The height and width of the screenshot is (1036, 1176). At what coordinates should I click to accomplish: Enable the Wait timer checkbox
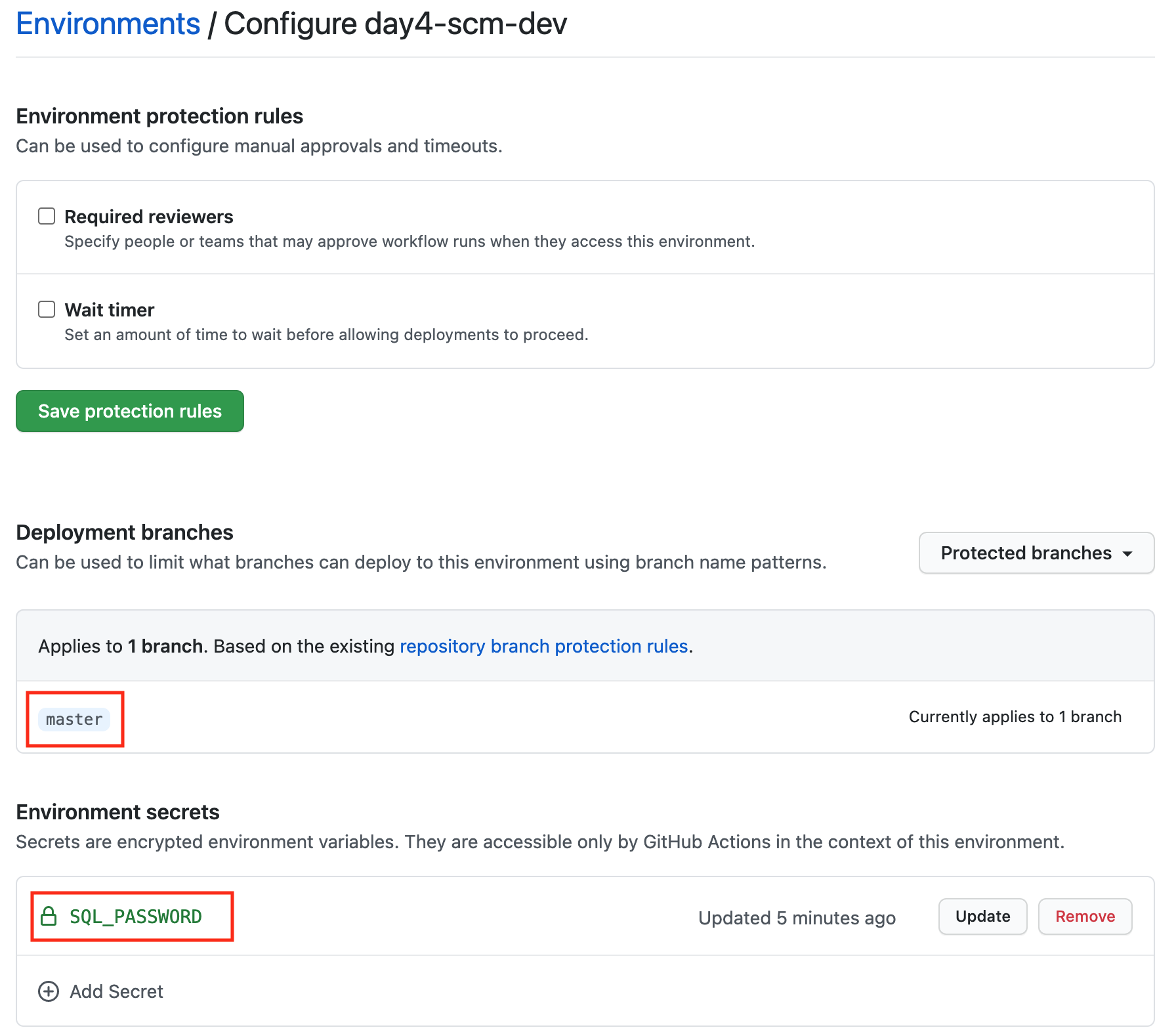[x=47, y=309]
